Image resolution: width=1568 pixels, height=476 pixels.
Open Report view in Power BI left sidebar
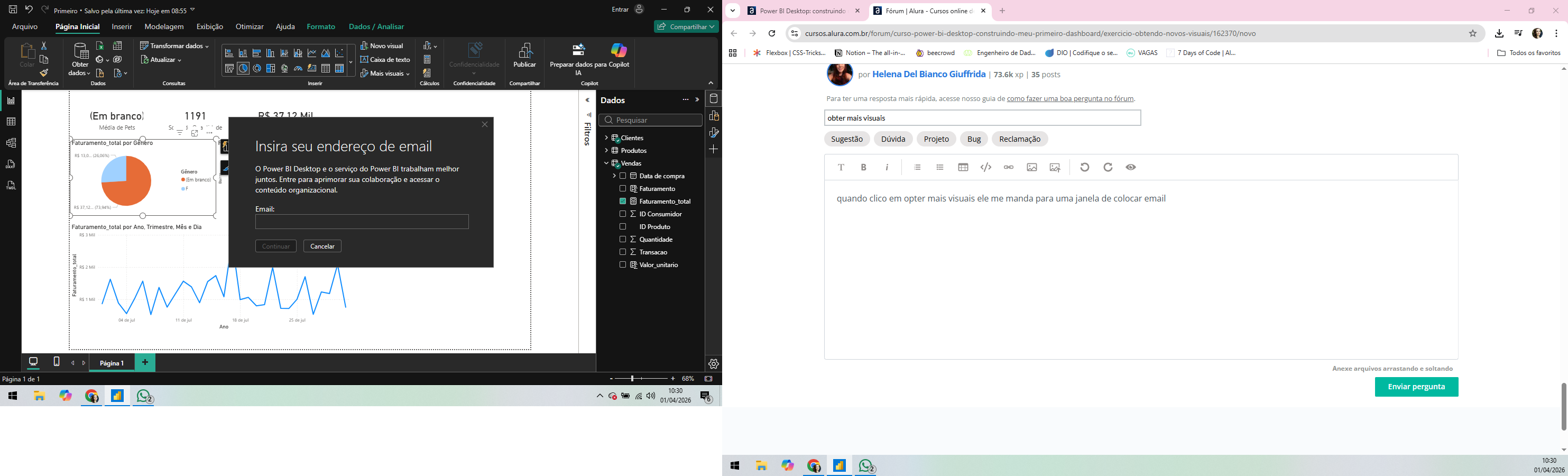point(11,100)
